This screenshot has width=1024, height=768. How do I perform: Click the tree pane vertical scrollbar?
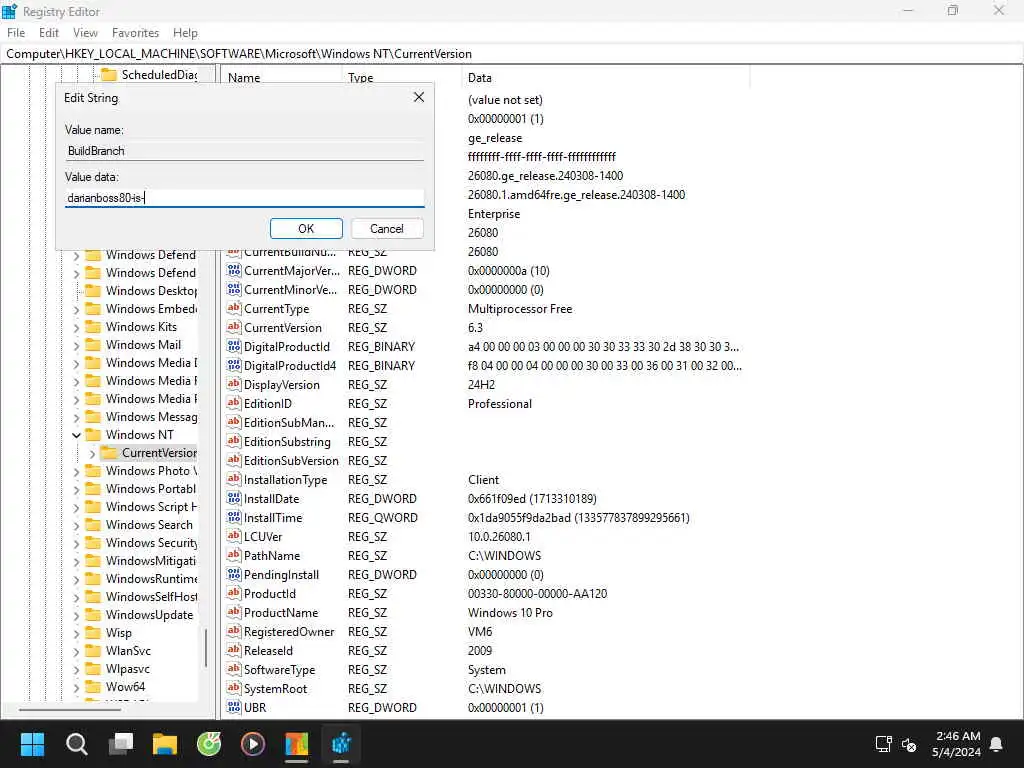point(206,647)
